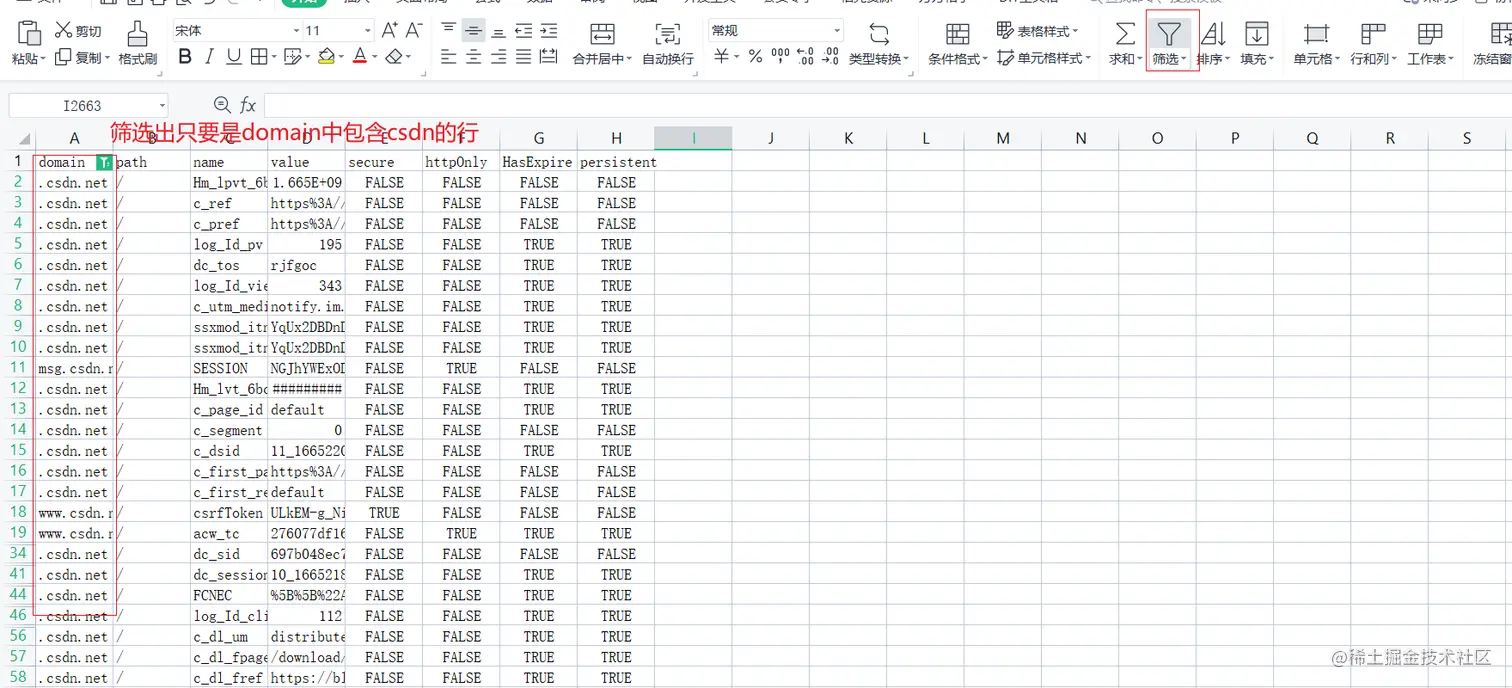This screenshot has height=688, width=1512.
Task: Select column K header
Action: [x=848, y=139]
